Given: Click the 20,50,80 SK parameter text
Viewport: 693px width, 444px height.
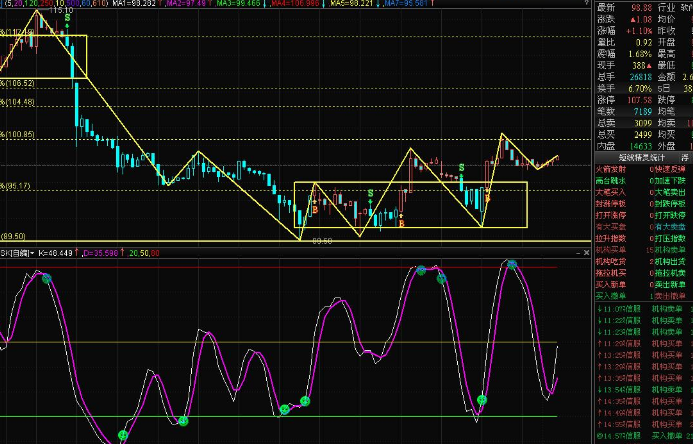Looking at the screenshot, I should (x=144, y=253).
